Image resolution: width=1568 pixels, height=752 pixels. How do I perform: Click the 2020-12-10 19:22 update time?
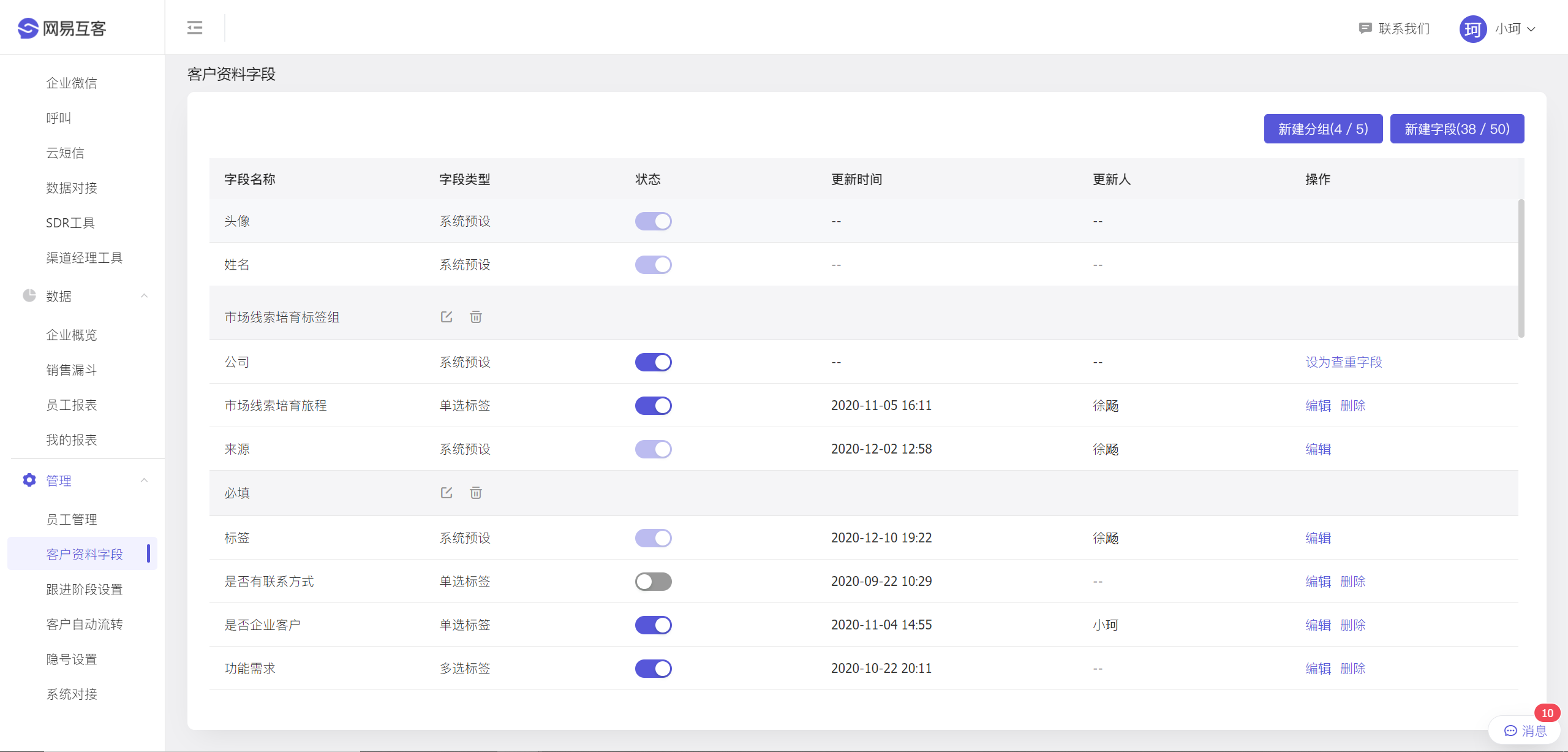(x=881, y=538)
